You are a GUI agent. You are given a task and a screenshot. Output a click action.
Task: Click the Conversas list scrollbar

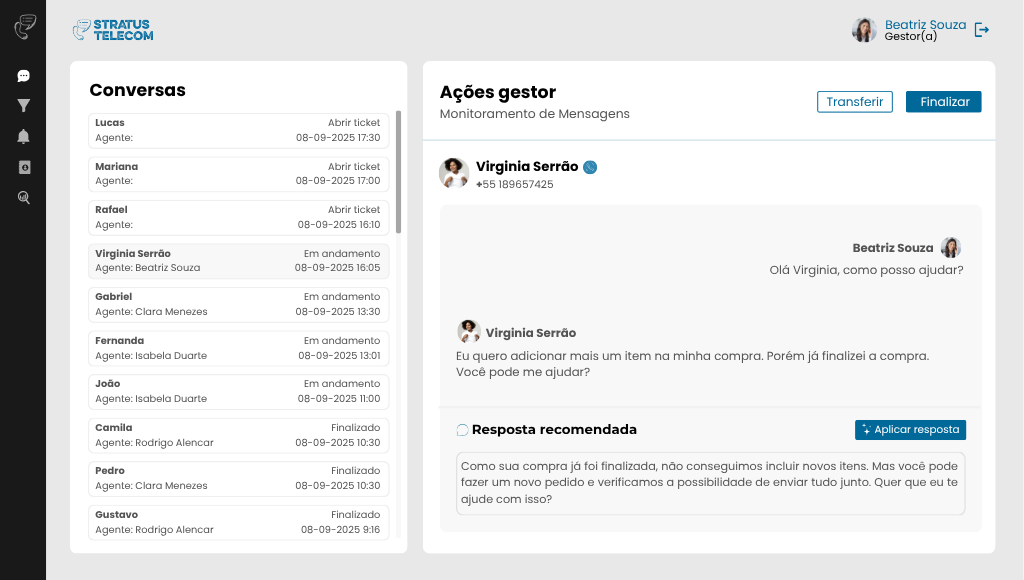pyautogui.click(x=399, y=170)
